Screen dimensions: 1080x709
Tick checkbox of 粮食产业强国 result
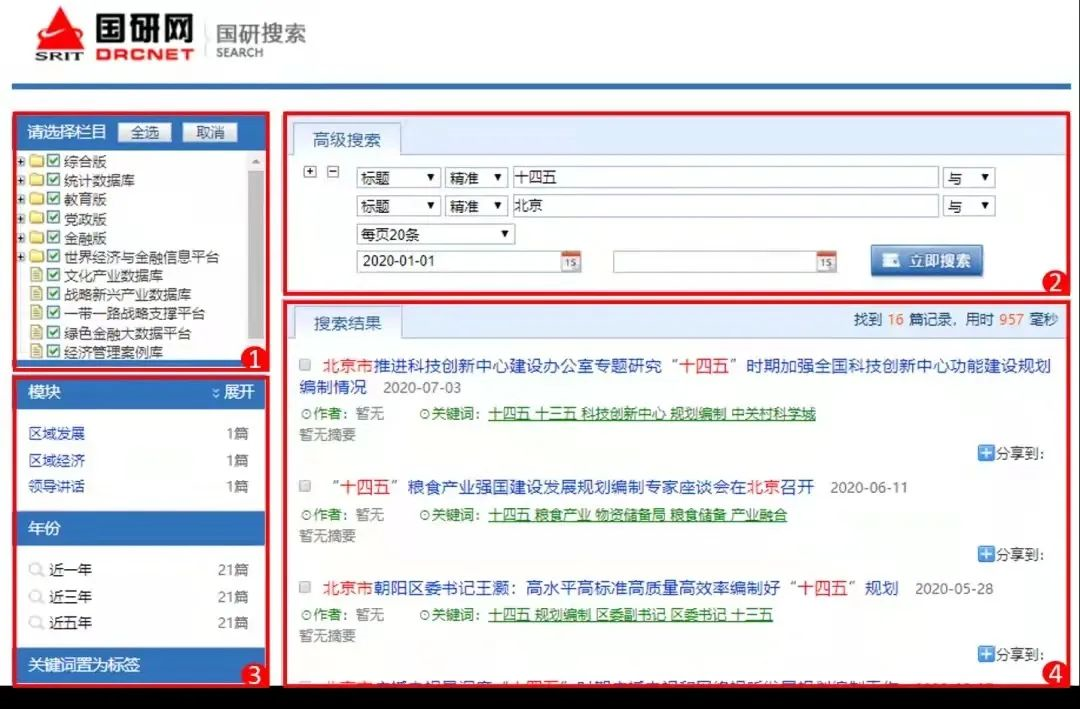pos(305,486)
